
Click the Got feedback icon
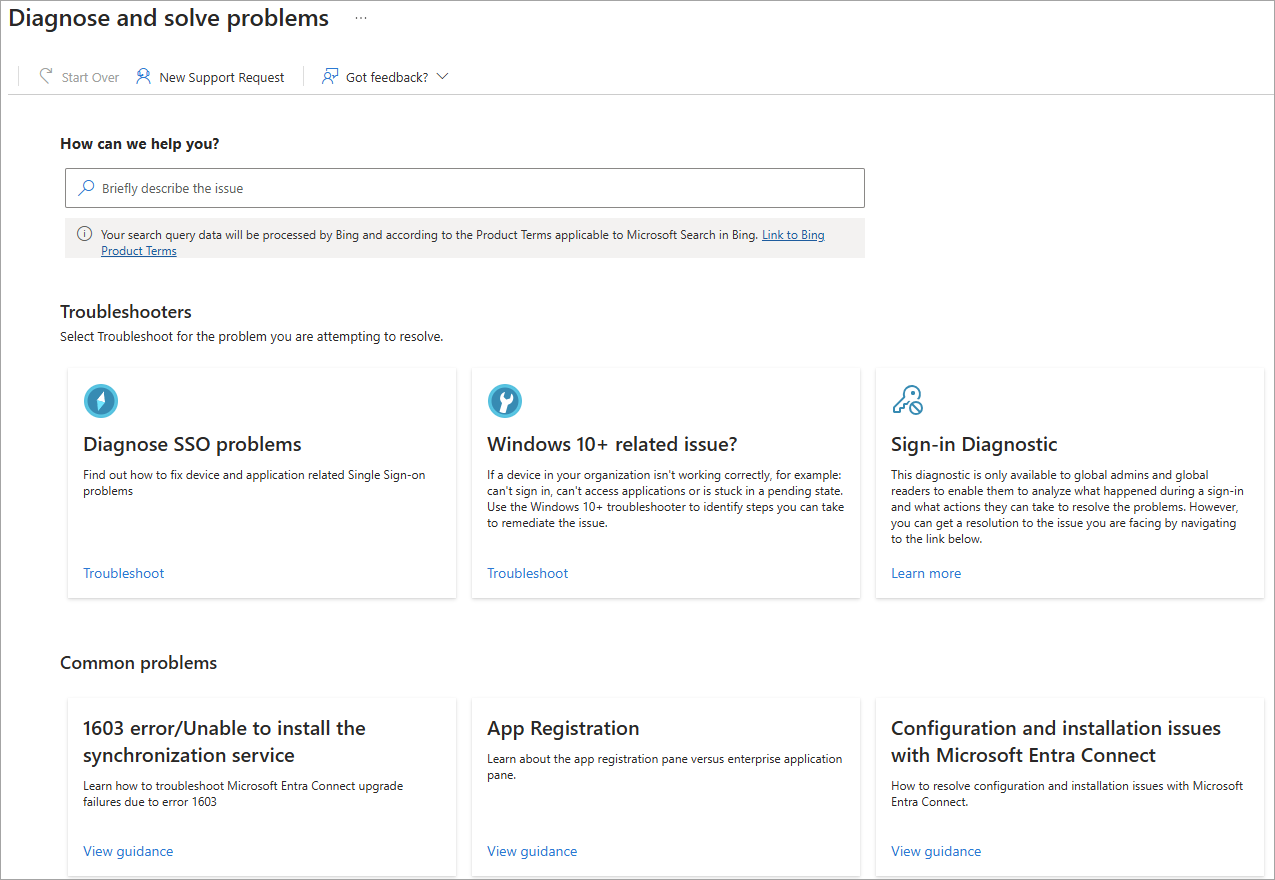(330, 76)
